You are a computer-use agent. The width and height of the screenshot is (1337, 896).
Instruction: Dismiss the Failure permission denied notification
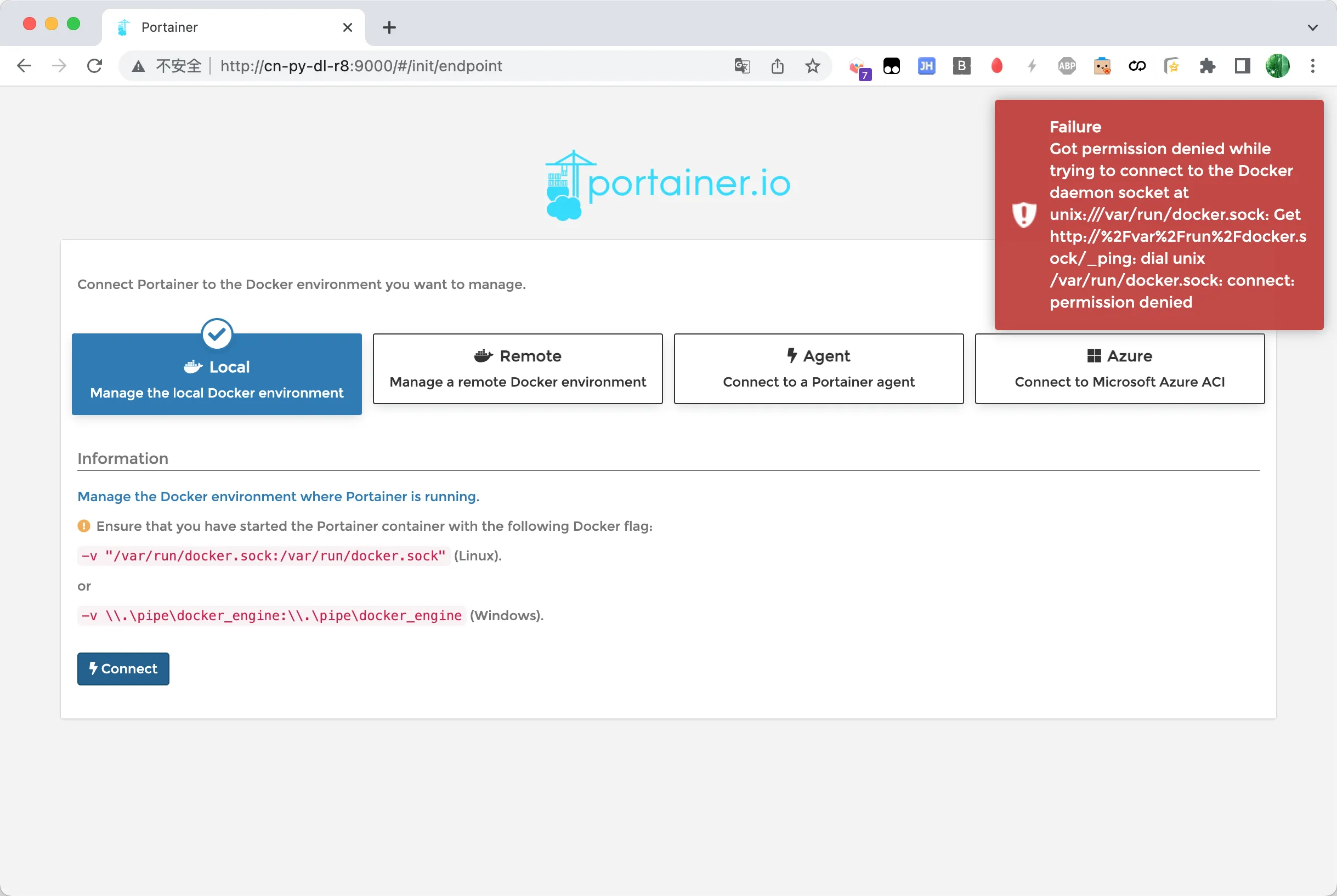(x=1159, y=215)
